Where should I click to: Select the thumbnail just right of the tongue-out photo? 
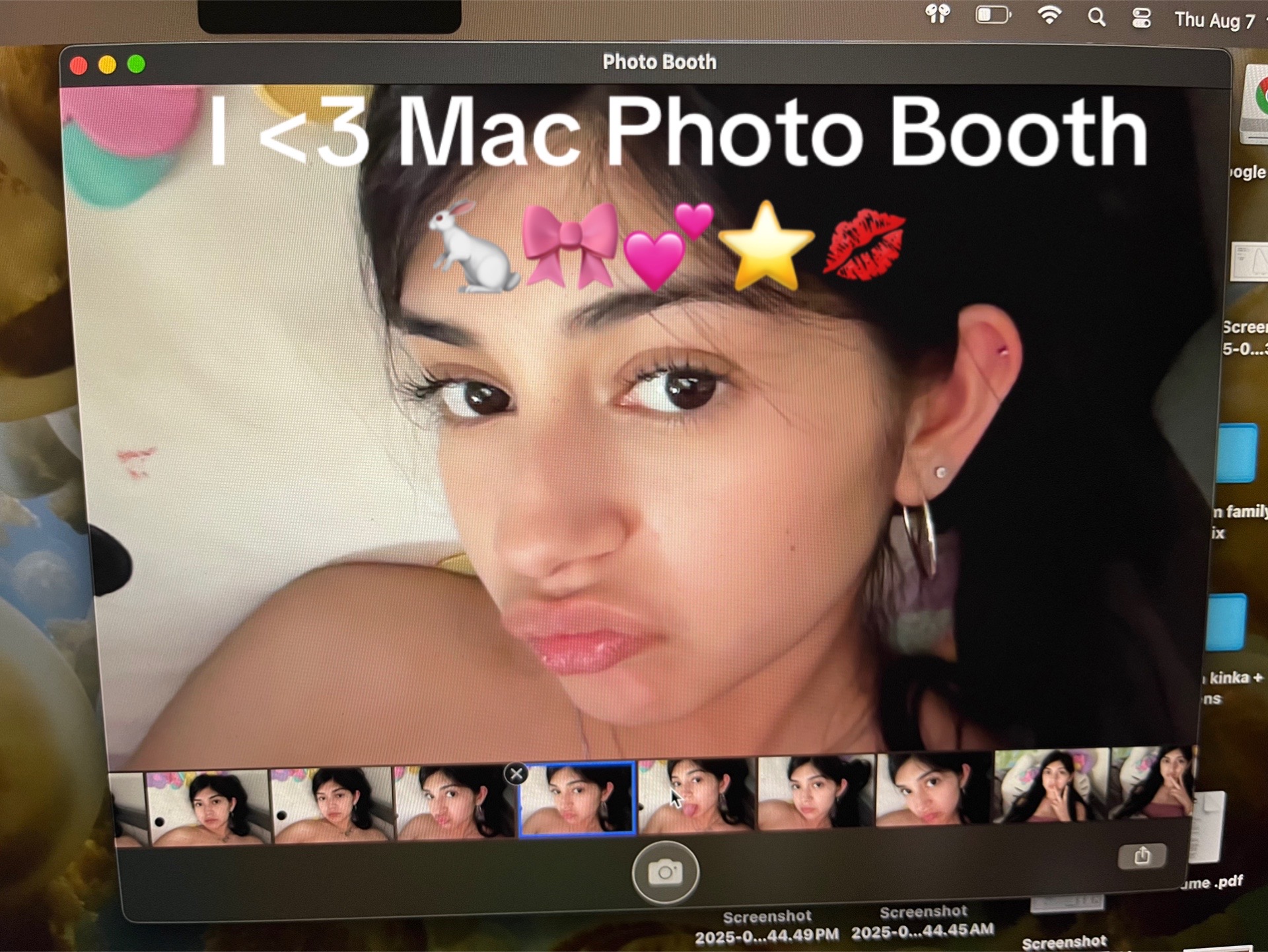[816, 792]
